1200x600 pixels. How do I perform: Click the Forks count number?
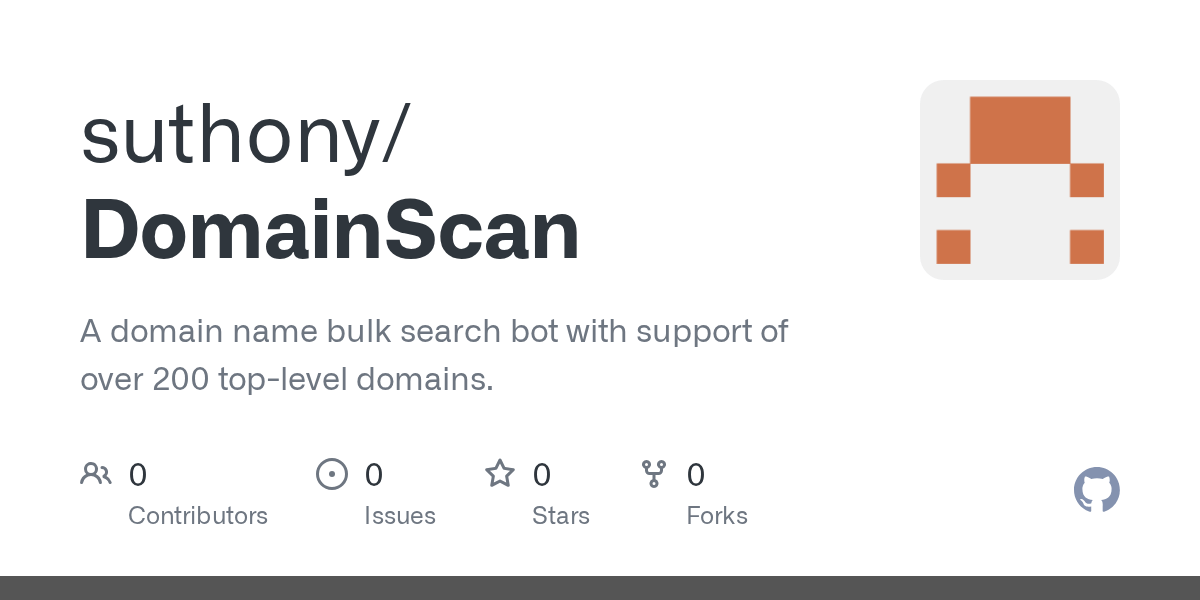pyautogui.click(x=696, y=475)
